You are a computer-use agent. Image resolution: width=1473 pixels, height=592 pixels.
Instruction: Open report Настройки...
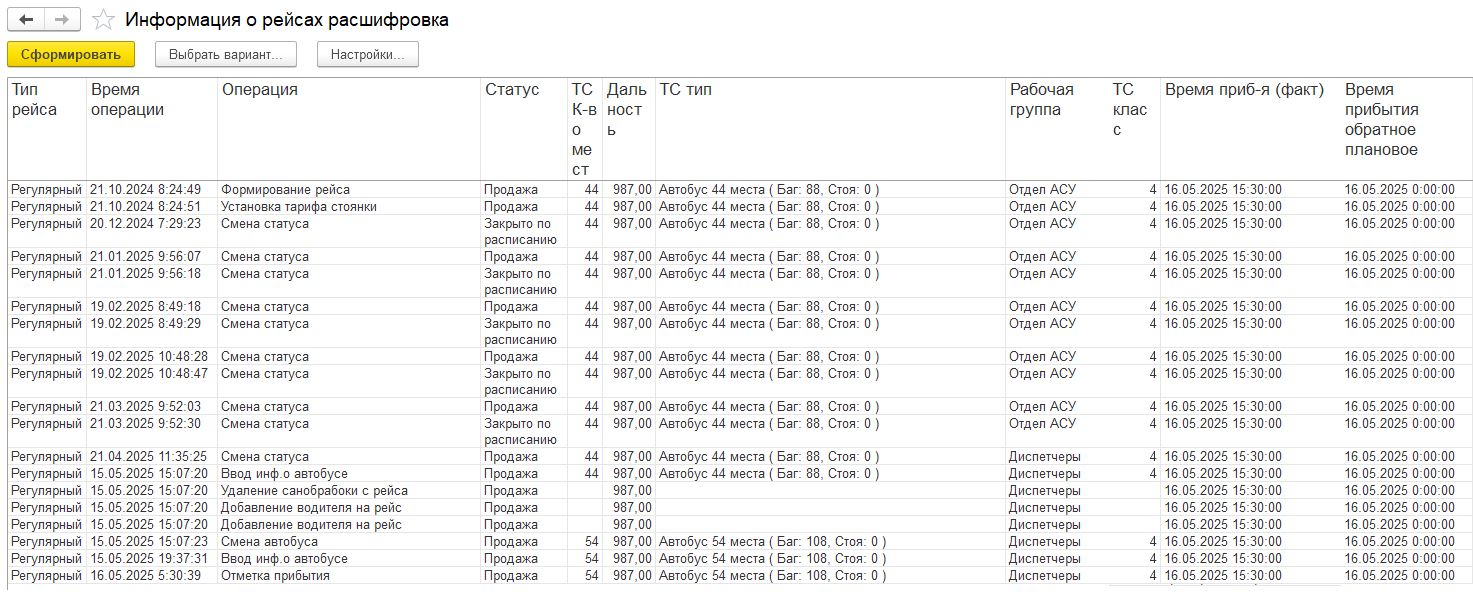tap(367, 55)
